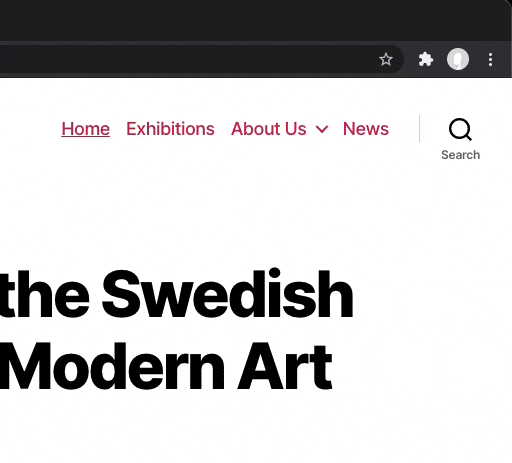This screenshot has width=512, height=463.
Task: Focus the browser address bar
Action: point(187,60)
